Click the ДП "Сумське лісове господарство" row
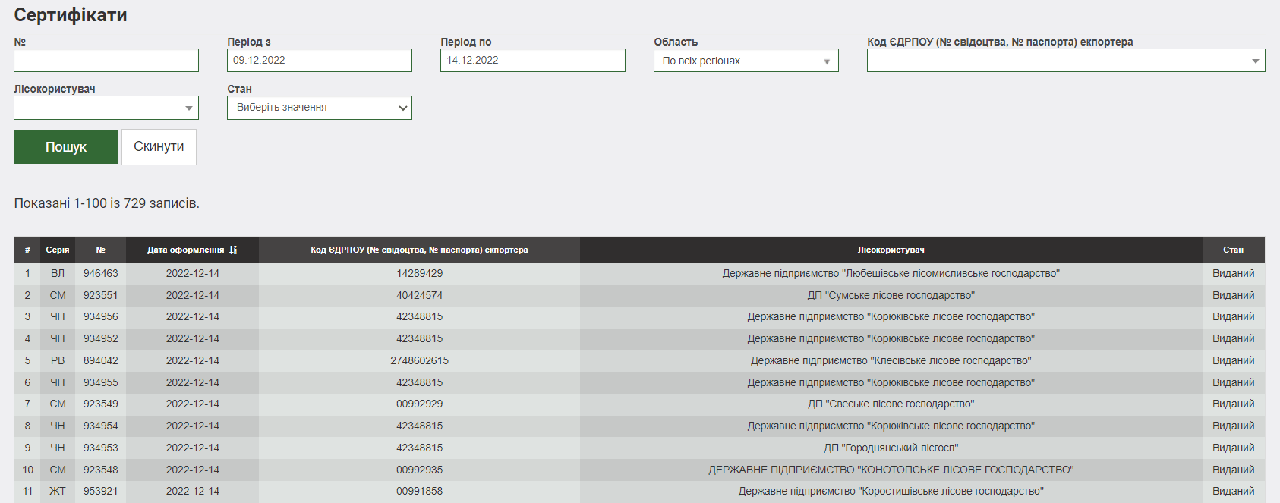Screen dimensions: 1280x503 pyautogui.click(x=891, y=295)
